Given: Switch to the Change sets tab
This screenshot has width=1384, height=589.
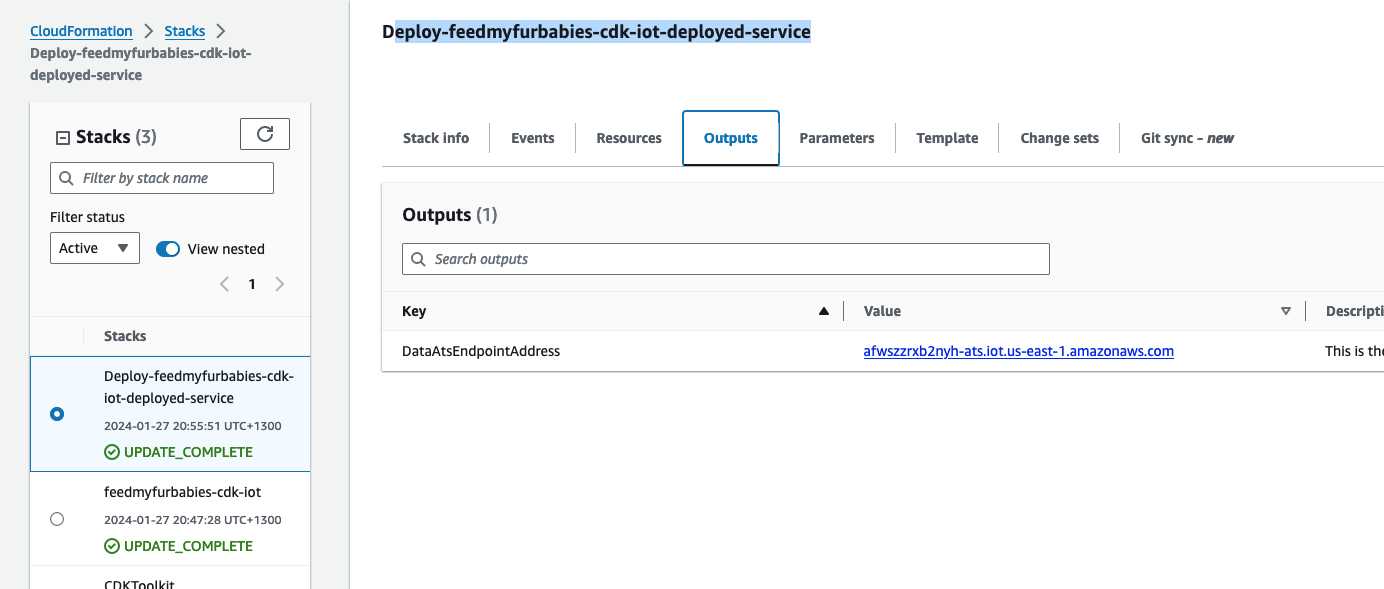Looking at the screenshot, I should tap(1059, 138).
